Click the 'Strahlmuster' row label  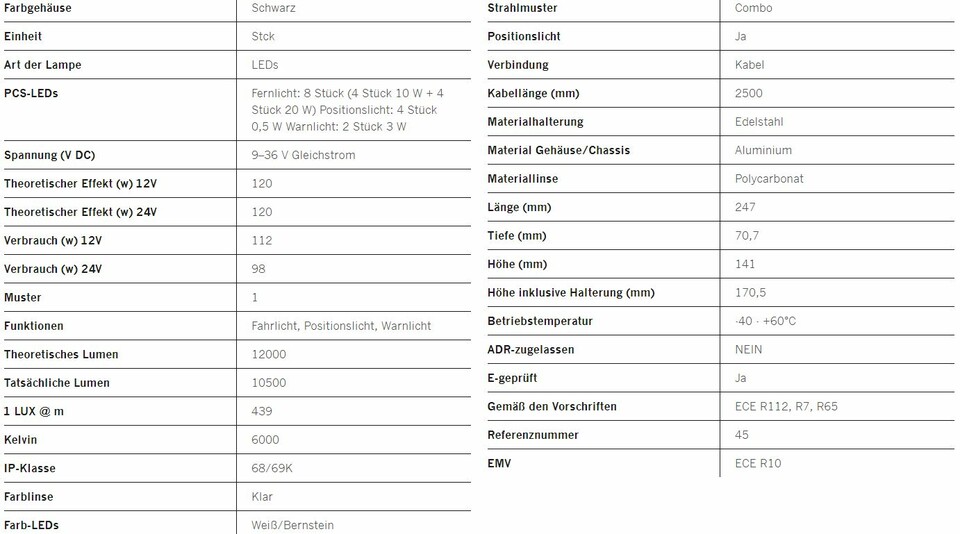522,8
